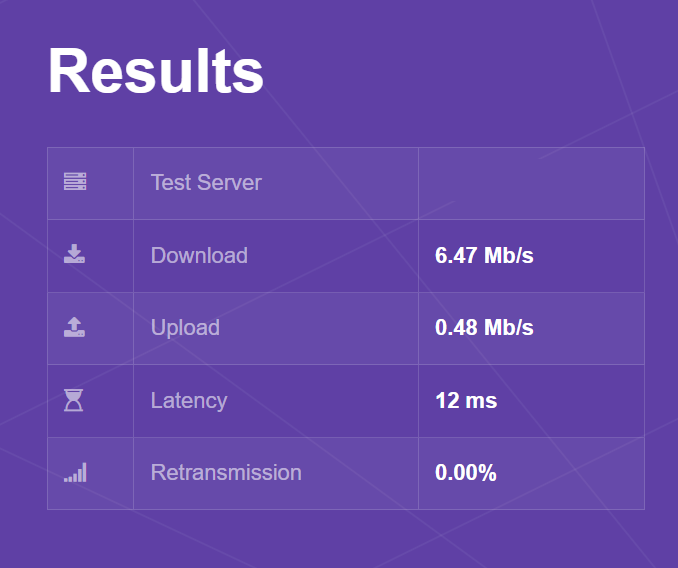Click the Test Server stack icon
The width and height of the screenshot is (678, 568).
pos(75,182)
